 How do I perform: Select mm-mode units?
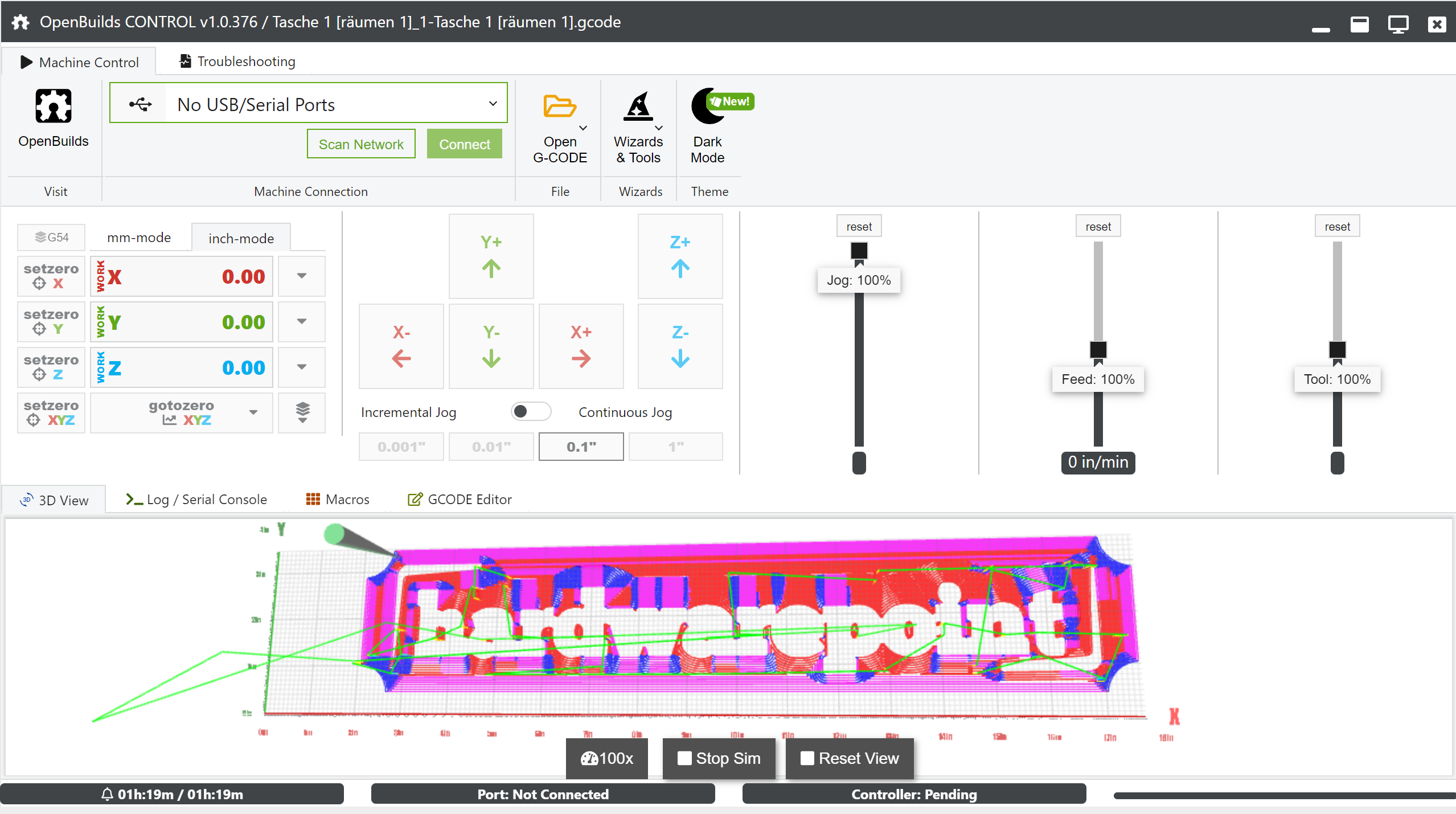(x=139, y=238)
